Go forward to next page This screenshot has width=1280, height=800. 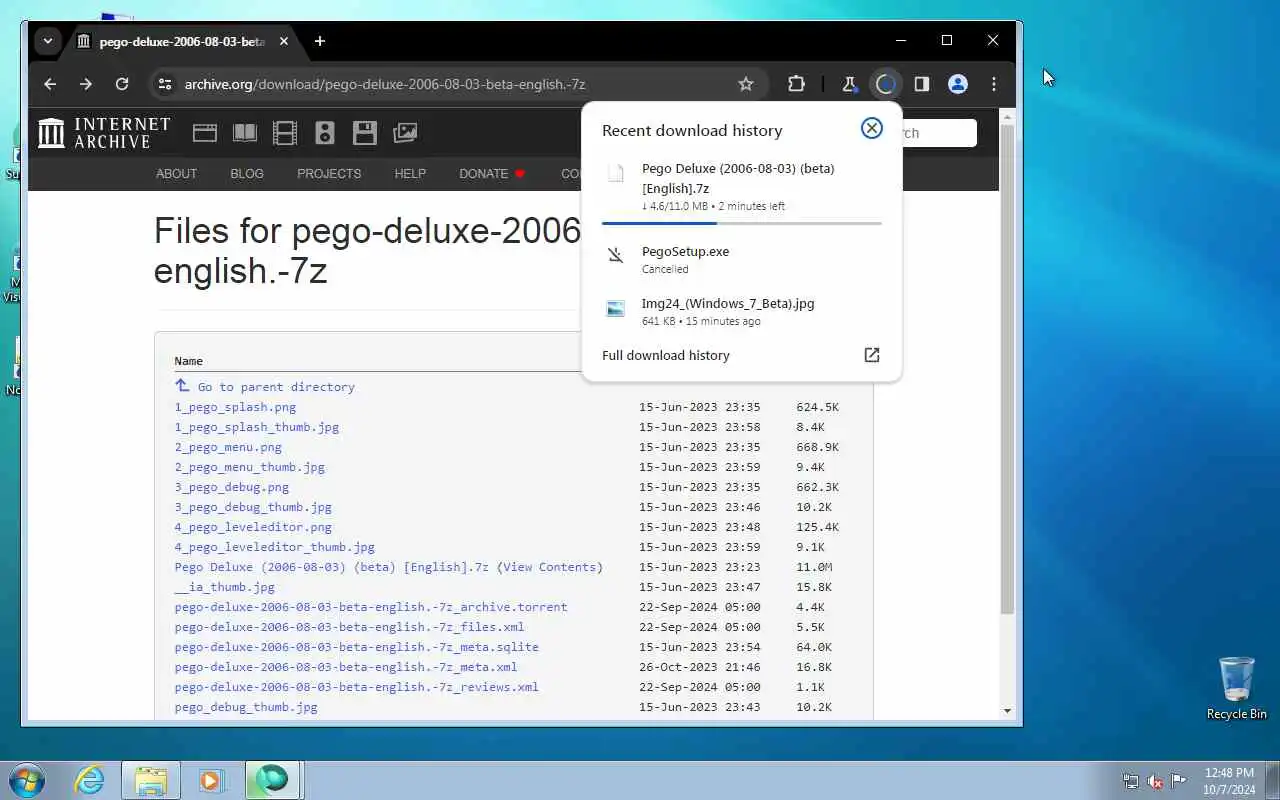tap(86, 84)
